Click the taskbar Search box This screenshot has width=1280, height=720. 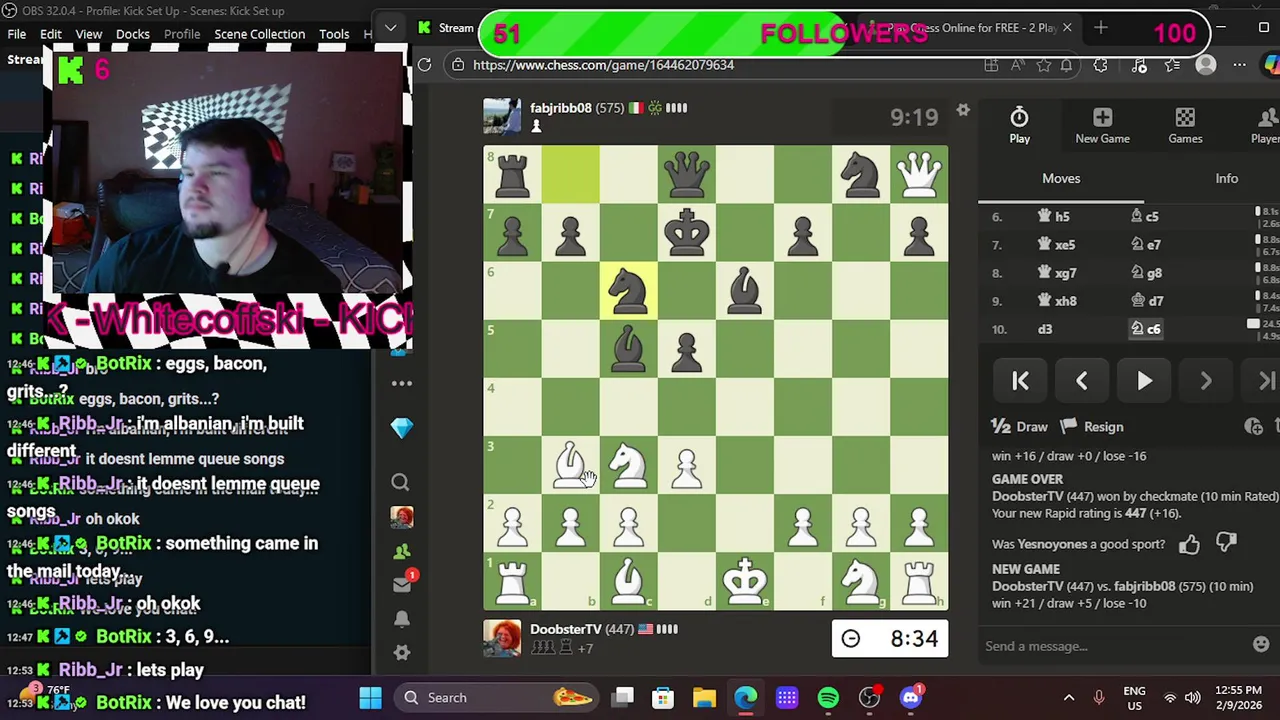point(496,698)
